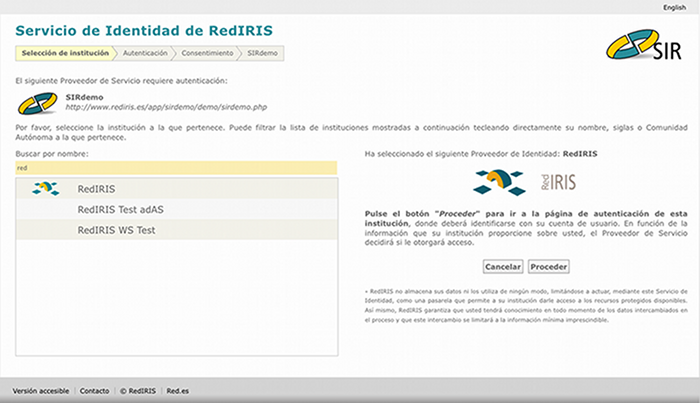
Task: Click the RedIRIS icon in the institution list
Action: click(46, 188)
